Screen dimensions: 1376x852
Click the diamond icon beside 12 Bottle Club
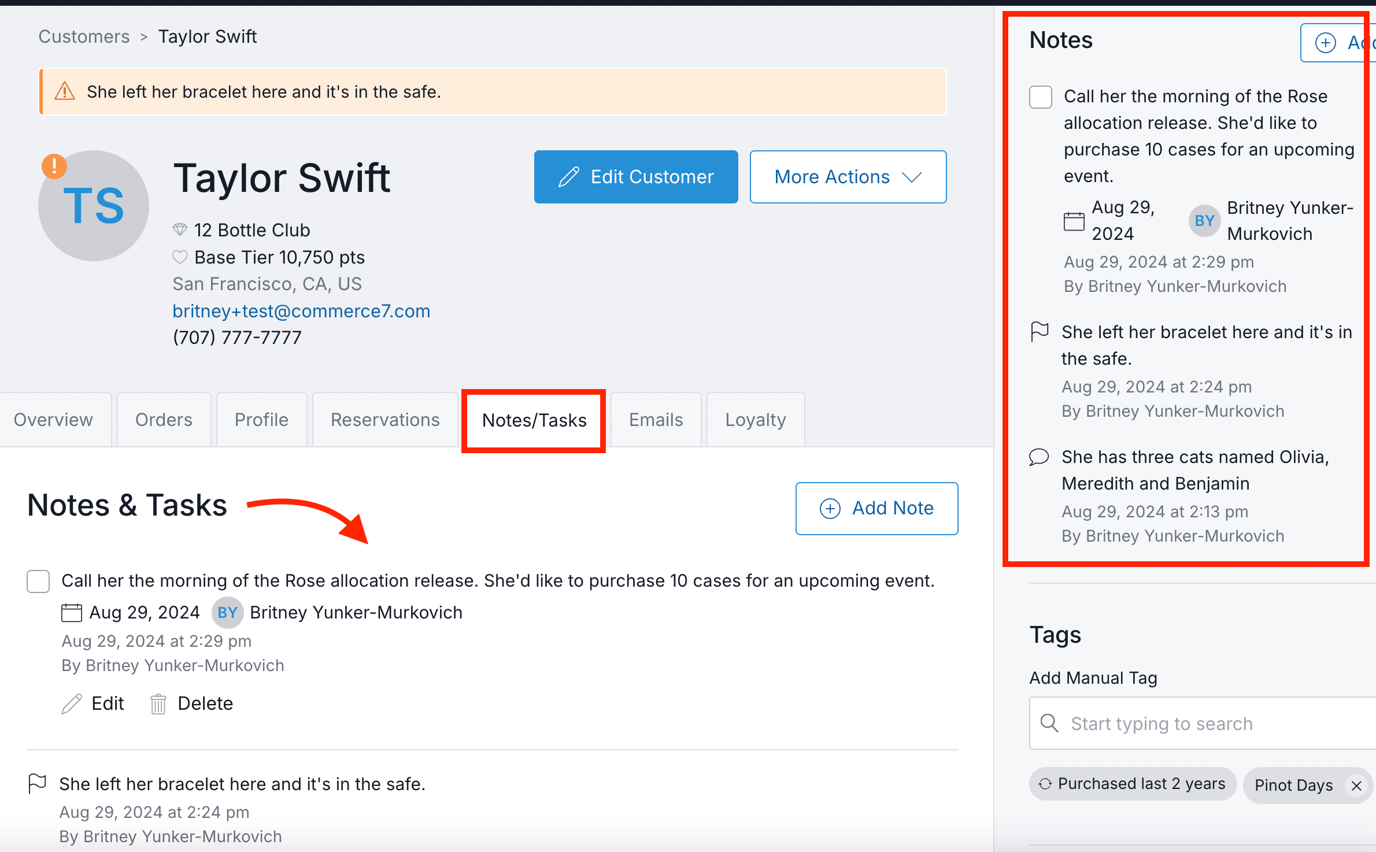[180, 230]
